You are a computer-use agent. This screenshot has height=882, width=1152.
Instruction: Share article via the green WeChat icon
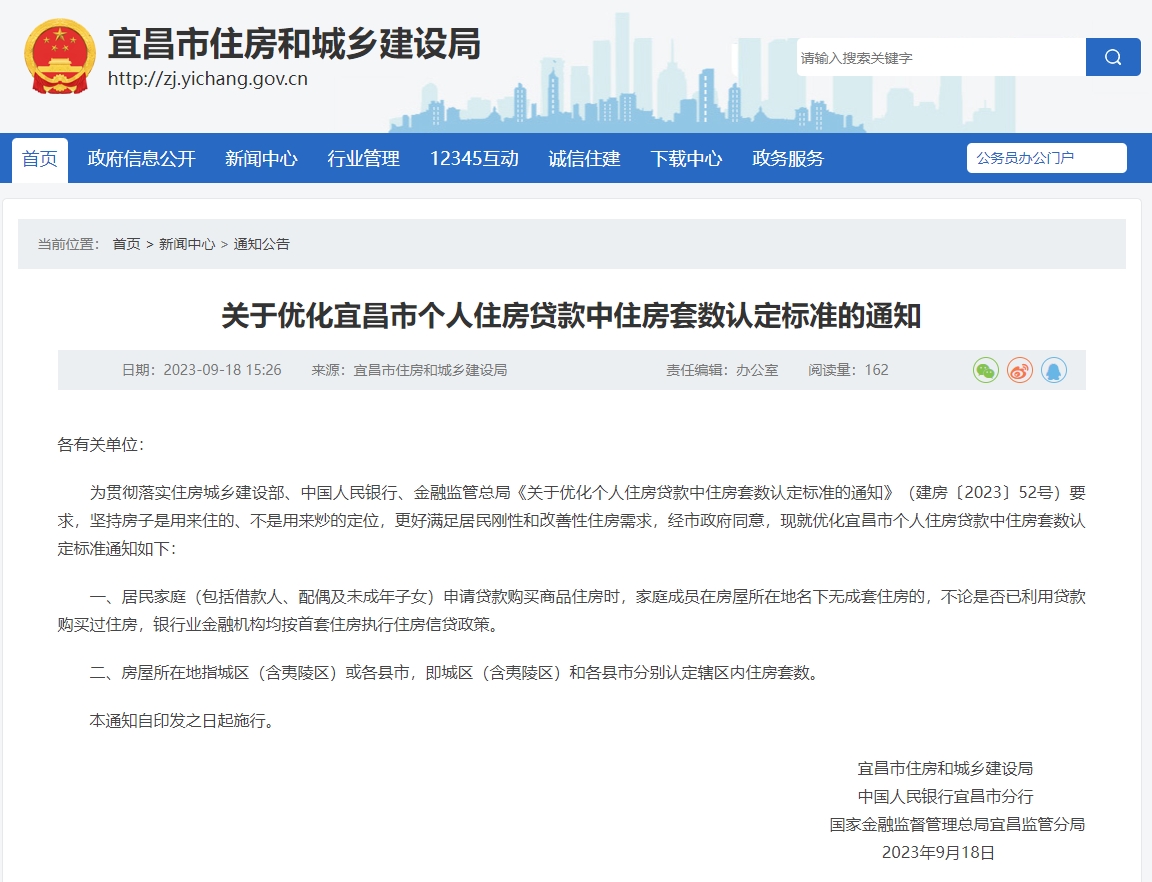[986, 370]
